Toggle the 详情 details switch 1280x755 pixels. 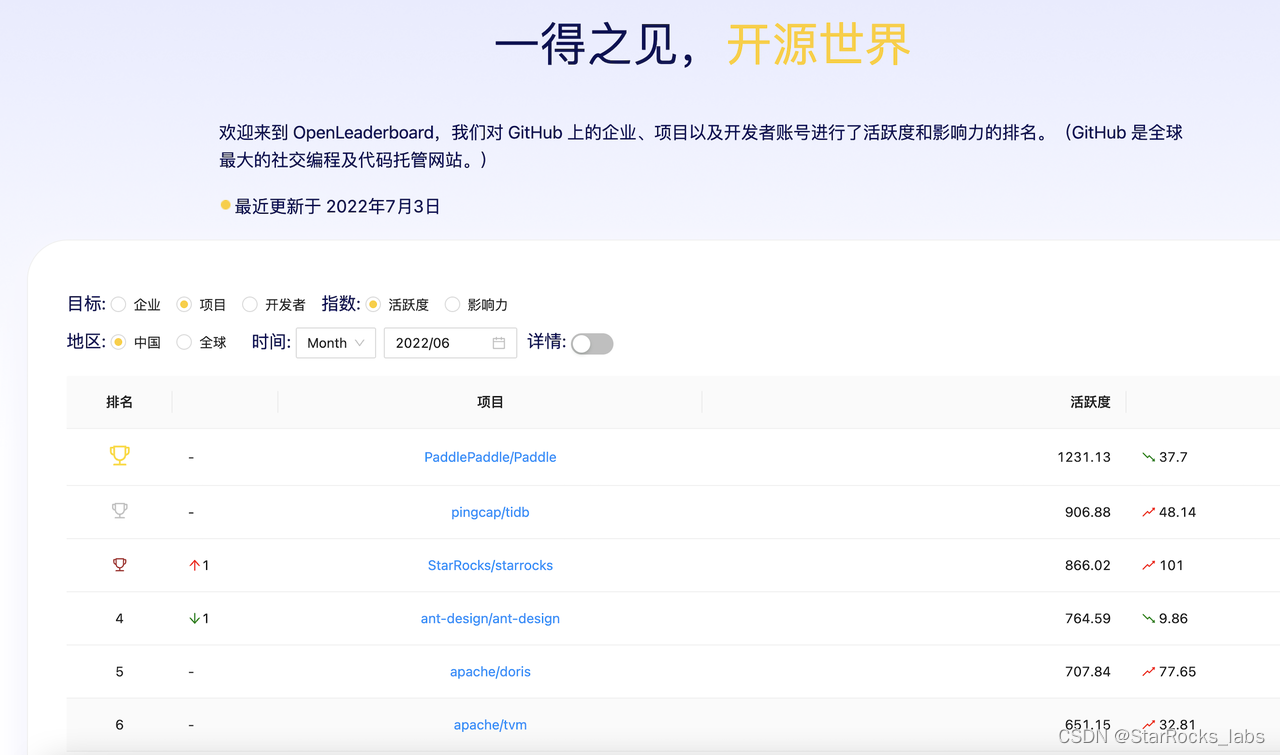tap(592, 344)
